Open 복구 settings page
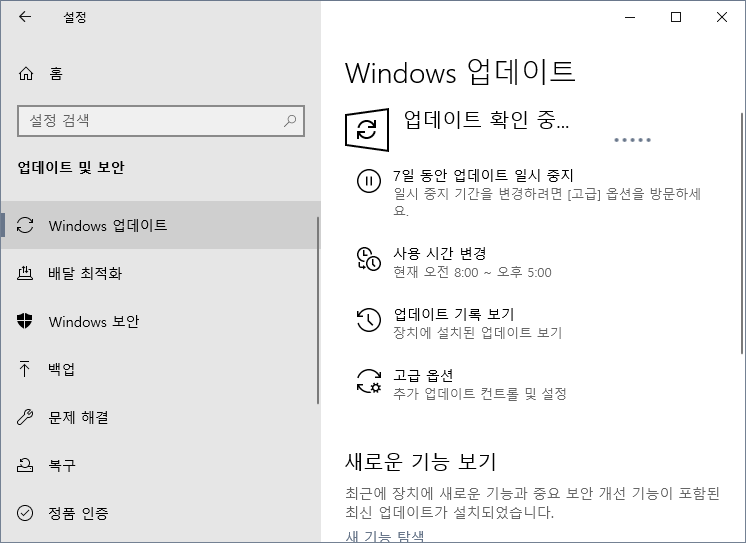Viewport: 746px width, 543px height. (160, 465)
